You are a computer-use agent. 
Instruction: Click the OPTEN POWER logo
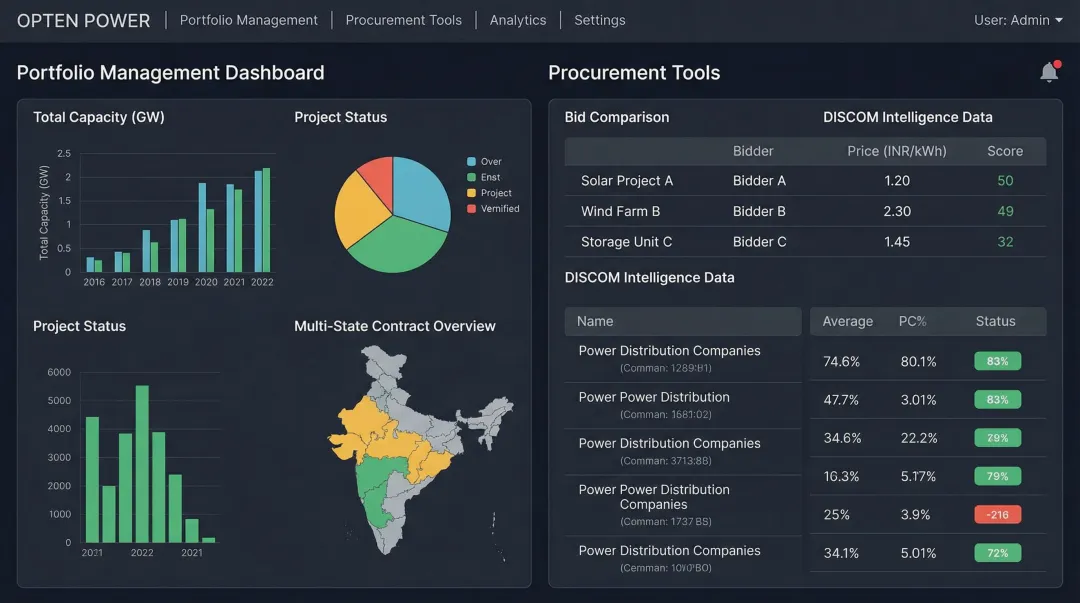(x=84, y=19)
